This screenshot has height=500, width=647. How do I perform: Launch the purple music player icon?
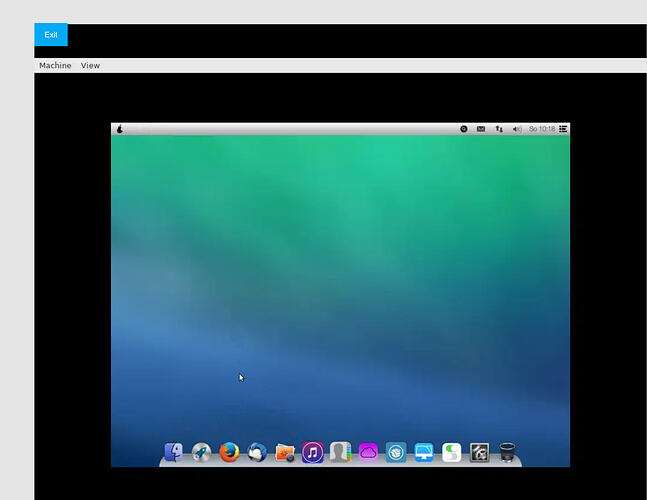tap(312, 452)
